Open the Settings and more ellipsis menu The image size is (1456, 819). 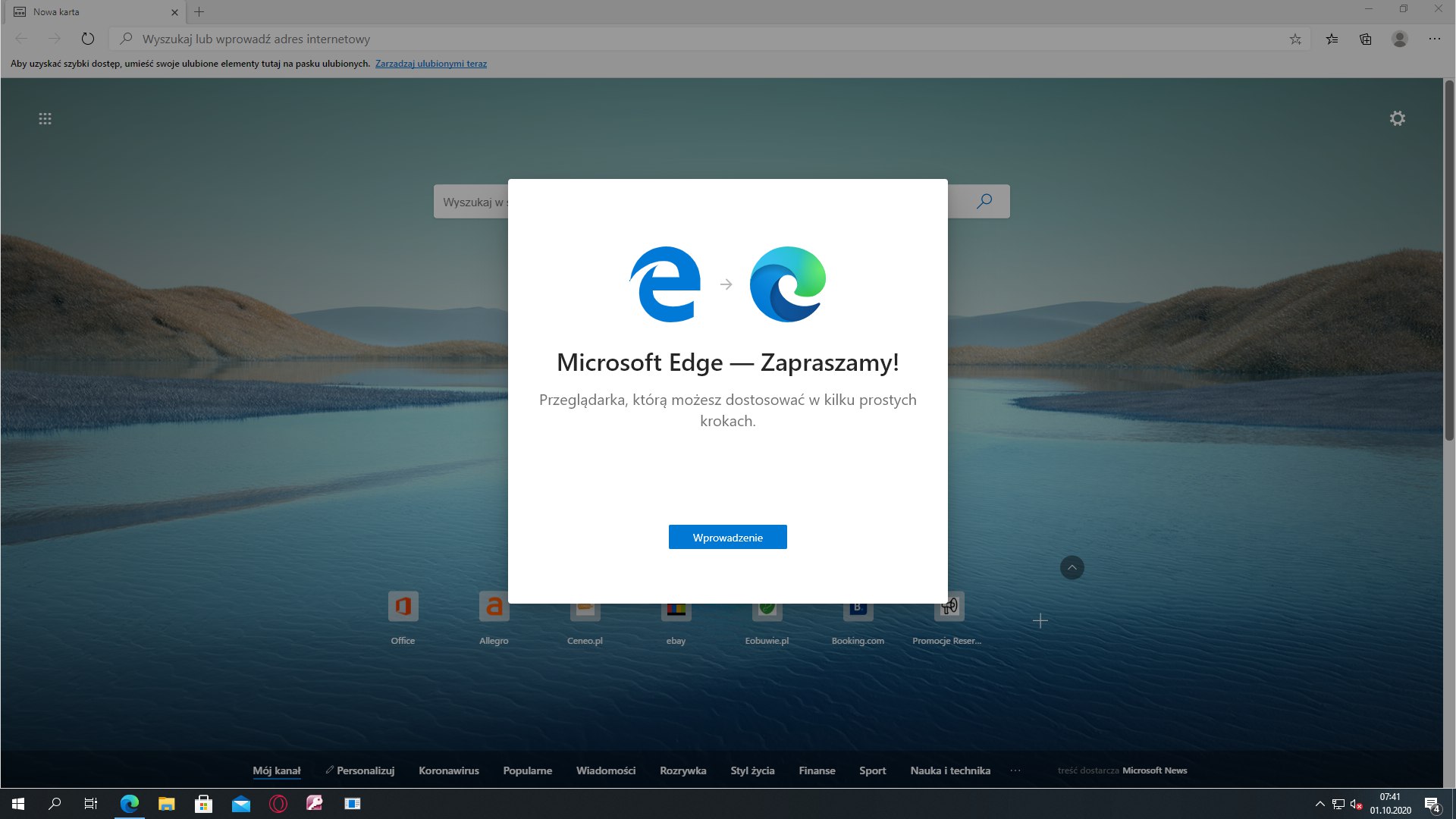[1434, 39]
